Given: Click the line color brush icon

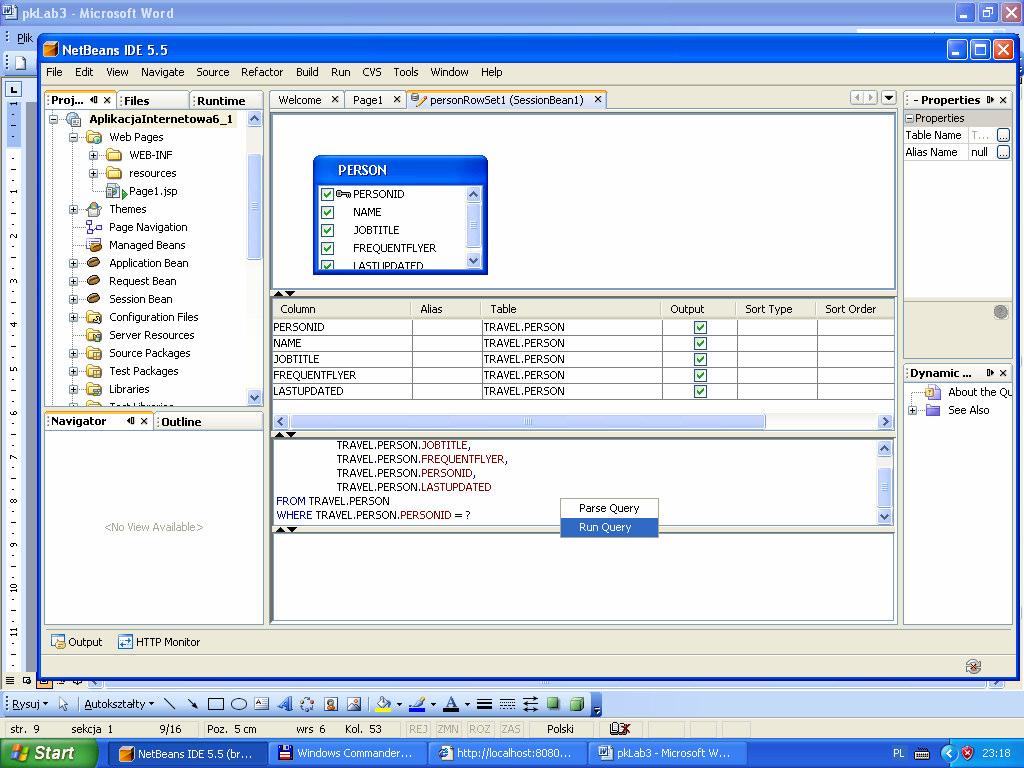Looking at the screenshot, I should [417, 704].
